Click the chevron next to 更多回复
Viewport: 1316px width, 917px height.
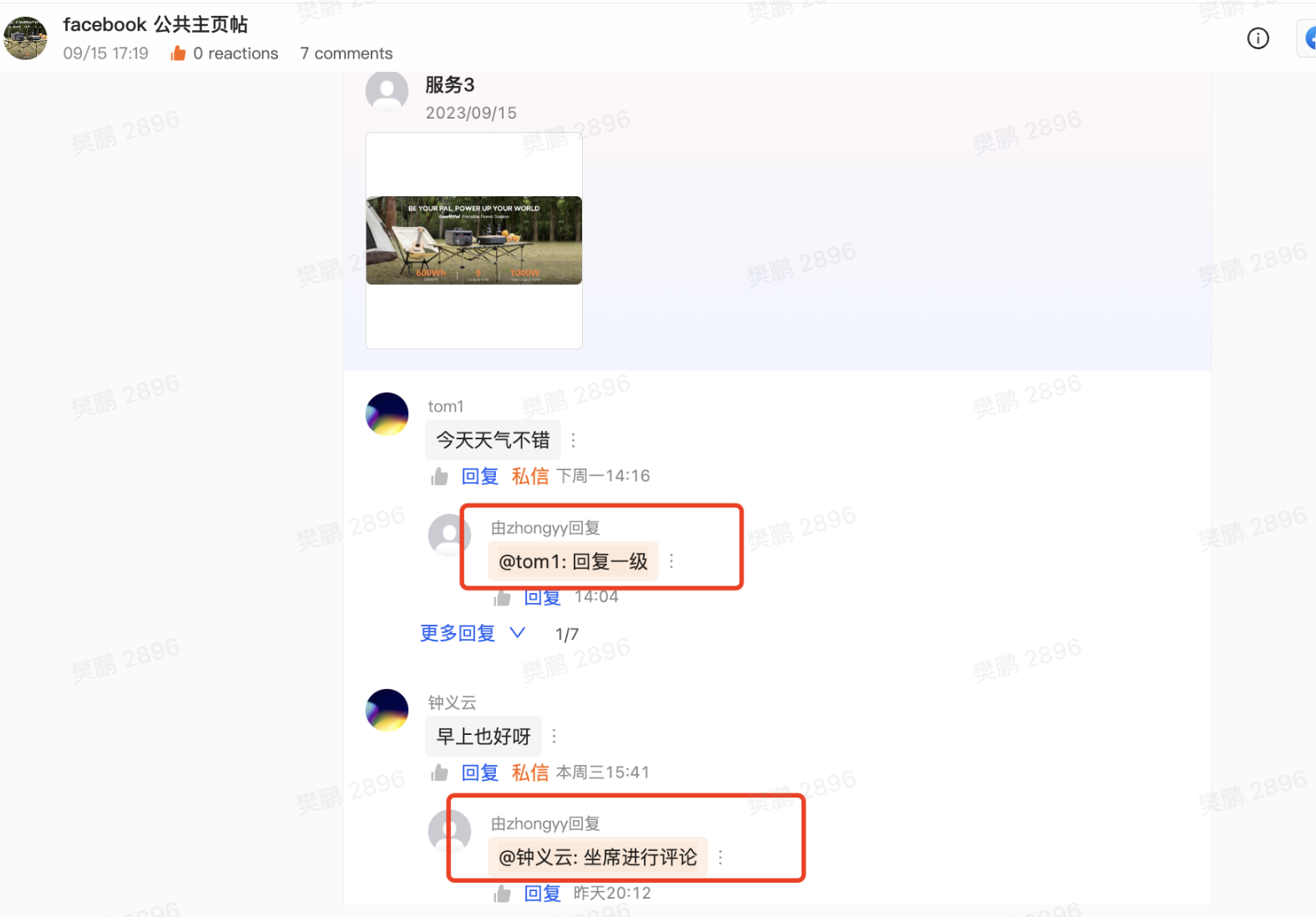coord(517,632)
